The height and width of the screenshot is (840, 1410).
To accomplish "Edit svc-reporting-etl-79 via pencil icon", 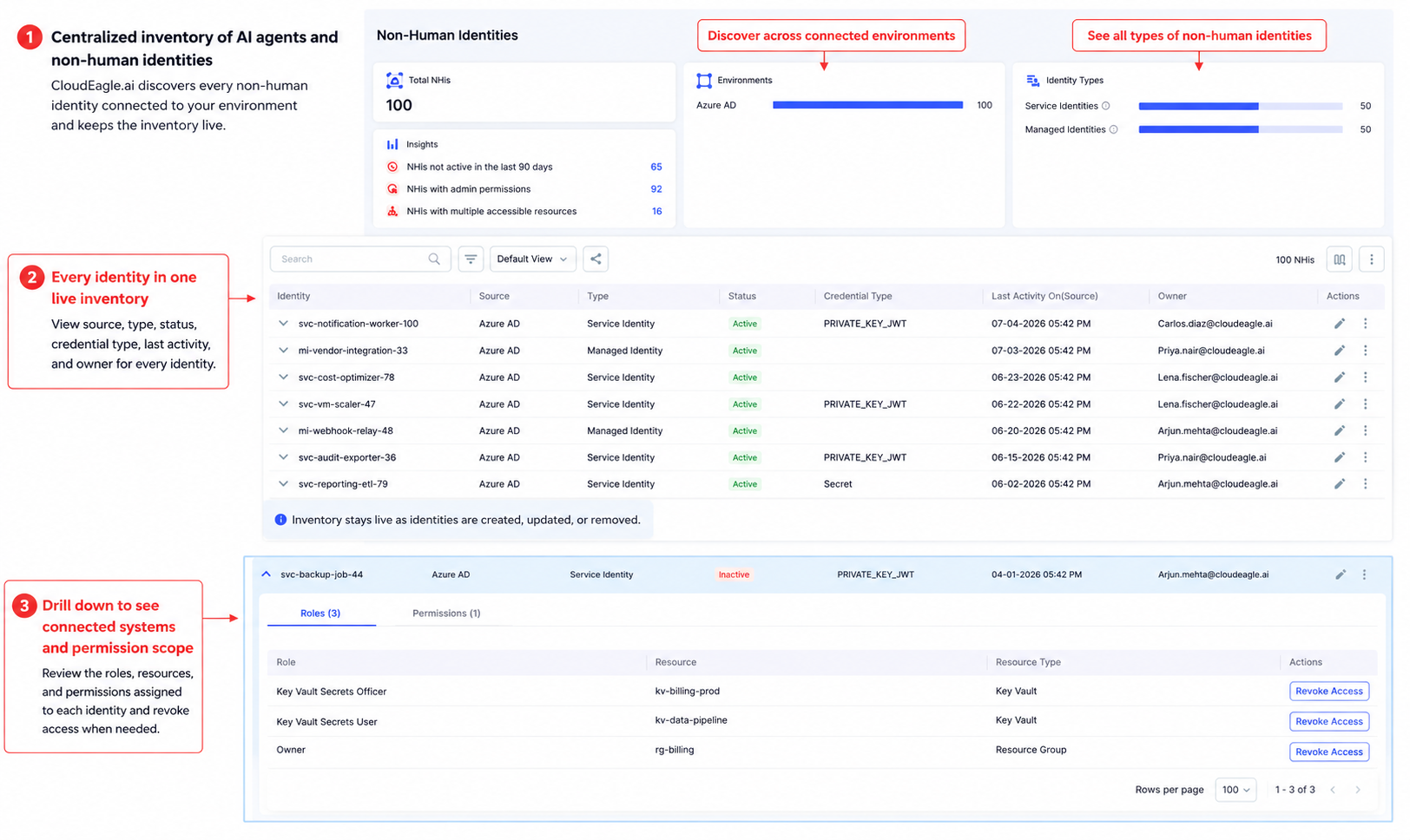I will point(1340,484).
